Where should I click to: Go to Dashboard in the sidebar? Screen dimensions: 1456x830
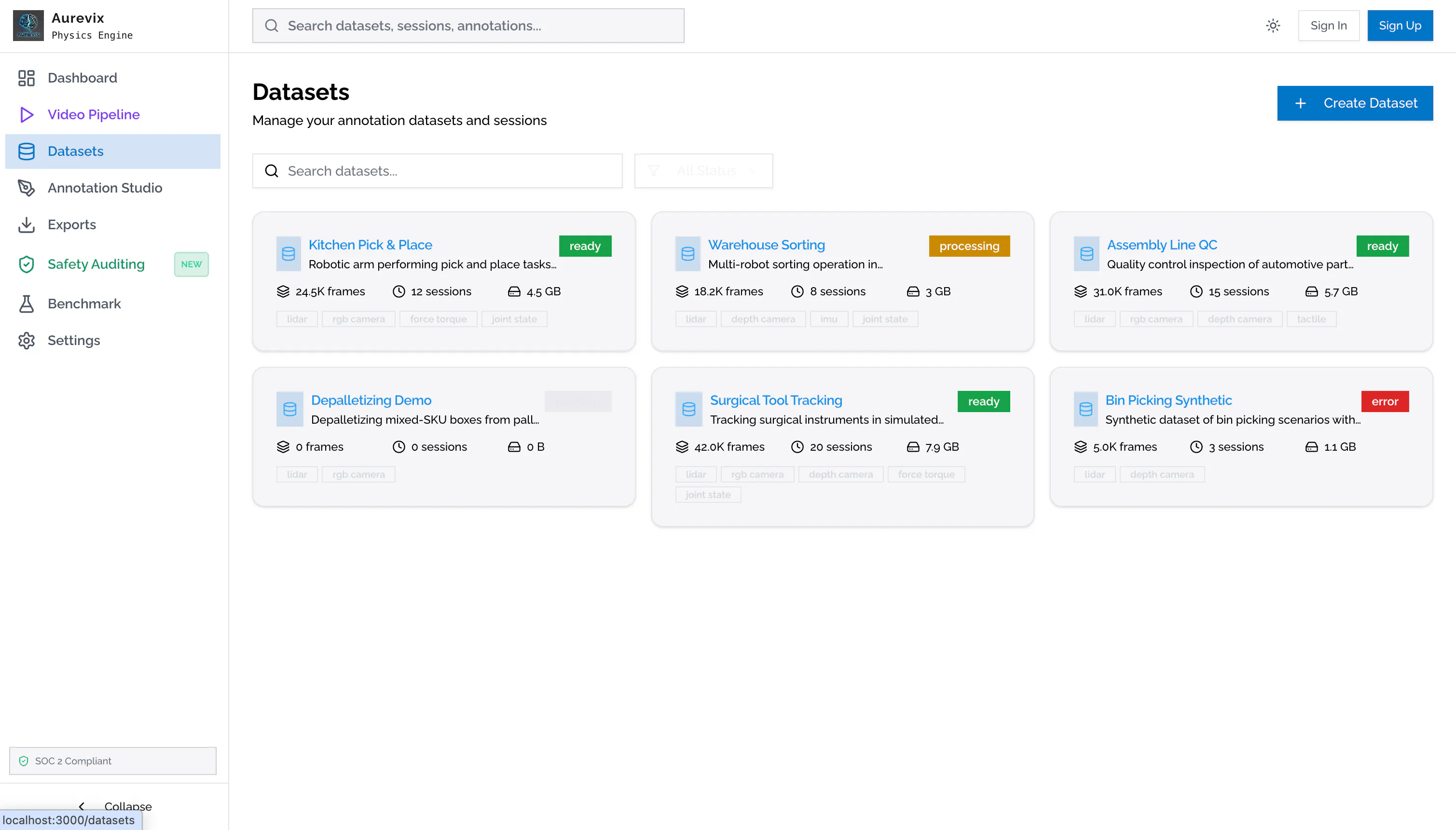[x=113, y=78]
